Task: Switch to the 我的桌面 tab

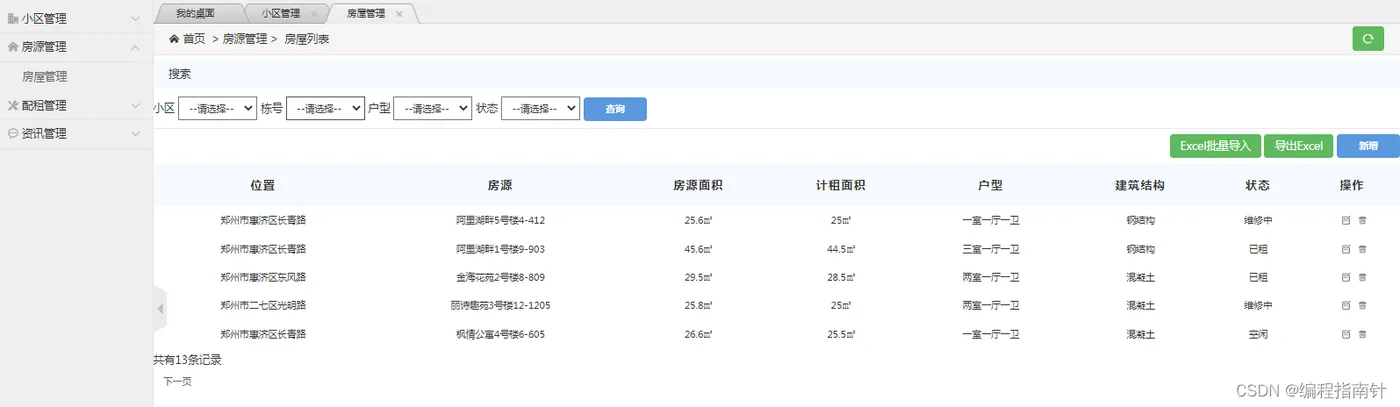Action: click(195, 14)
